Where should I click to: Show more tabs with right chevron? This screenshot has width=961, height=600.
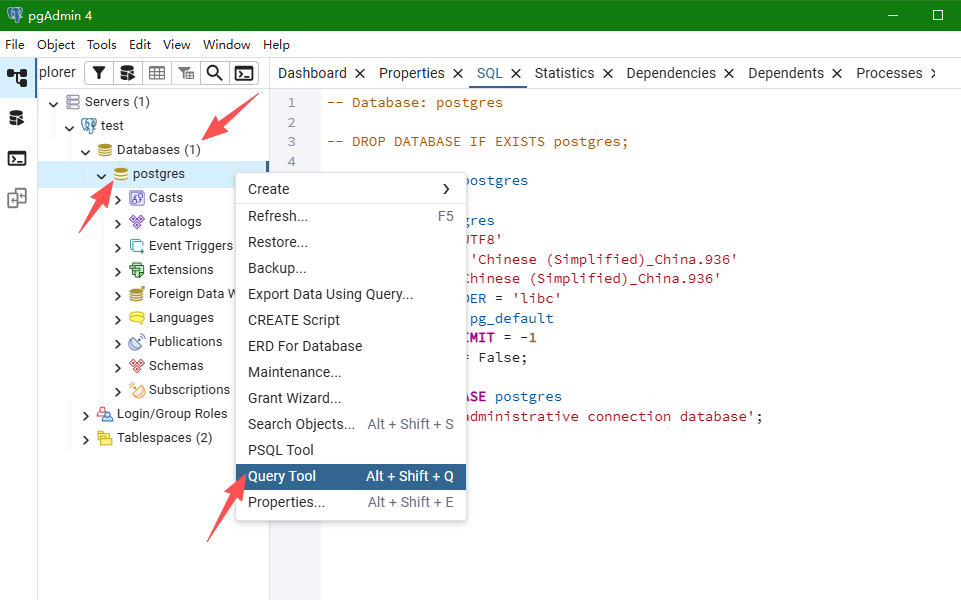tap(933, 74)
